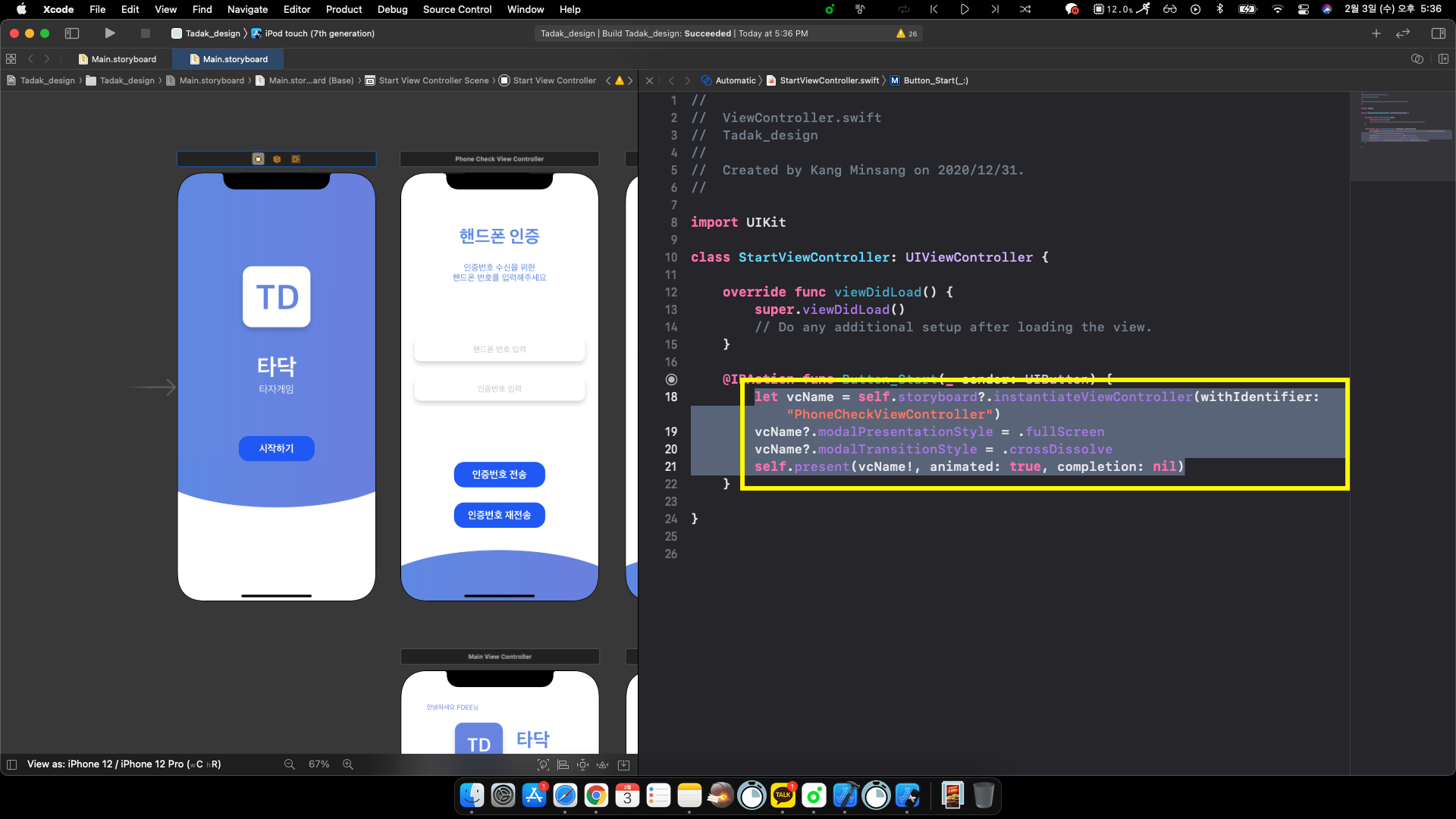Click the code review arrows icon
This screenshot has width=1456, height=819.
1402,33
